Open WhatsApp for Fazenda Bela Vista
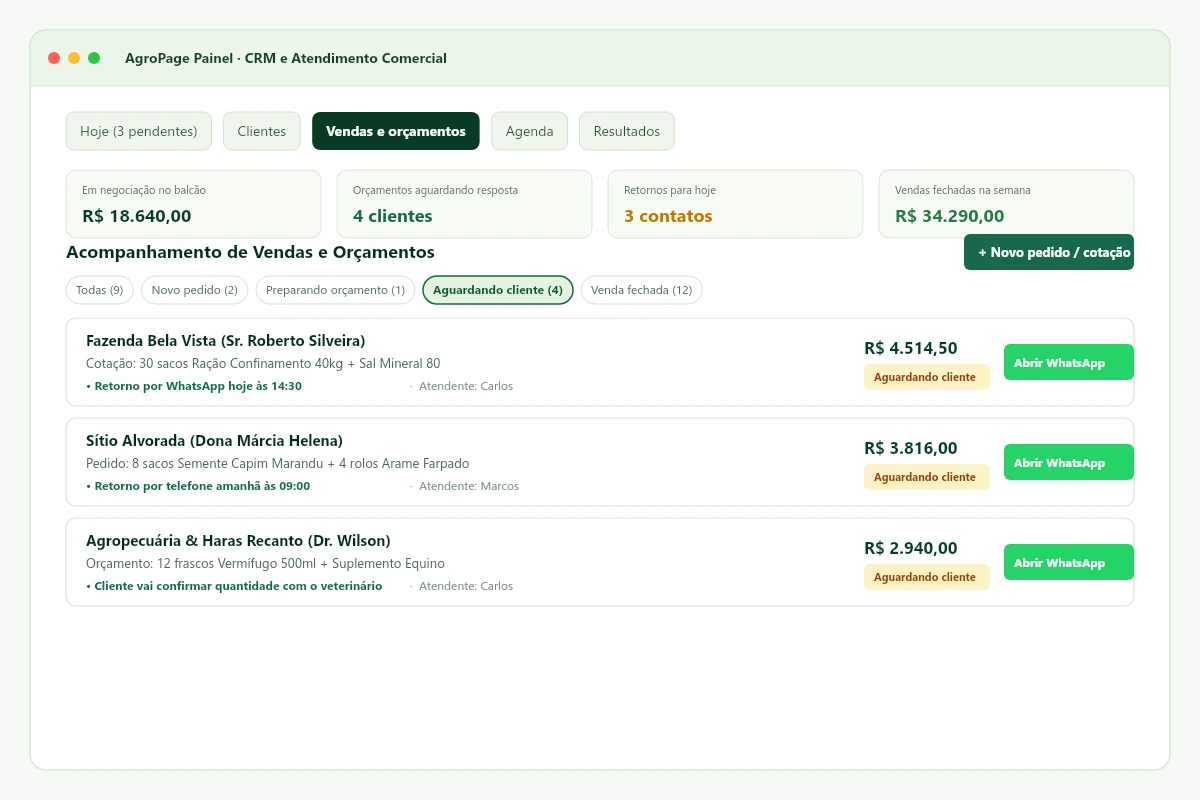This screenshot has height=800, width=1200. point(1069,362)
